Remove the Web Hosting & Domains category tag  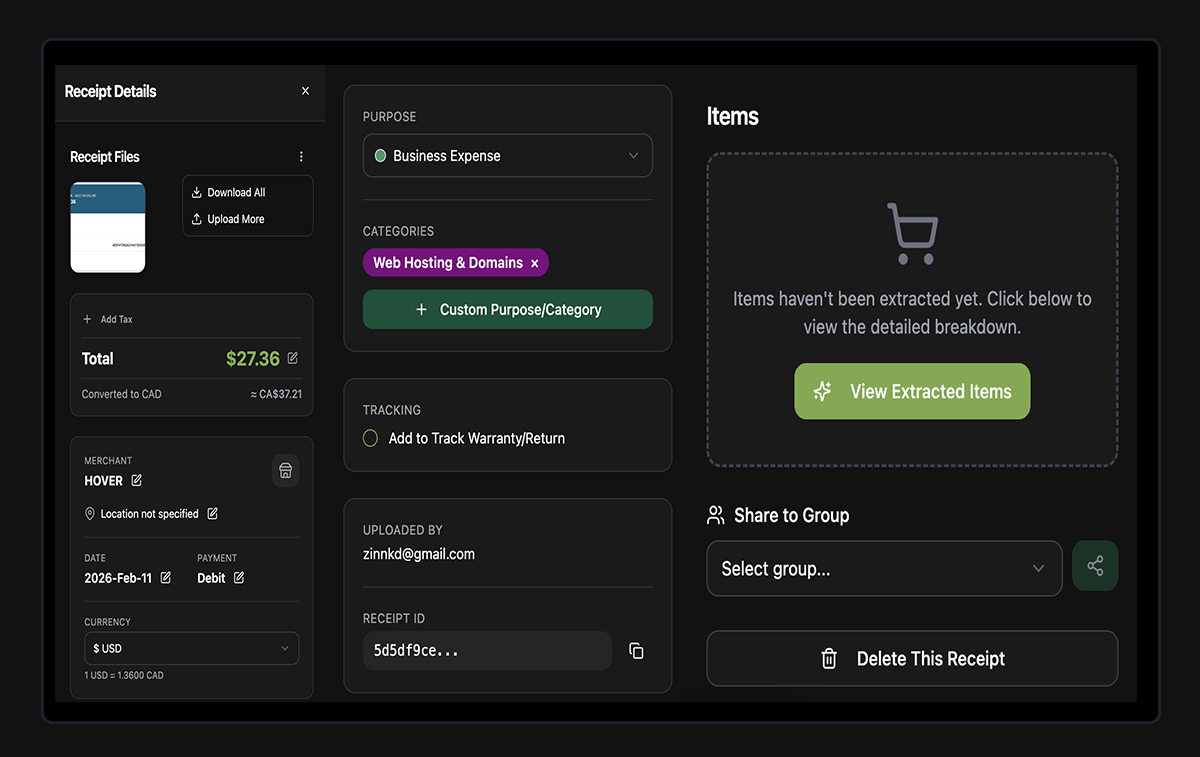tap(535, 262)
